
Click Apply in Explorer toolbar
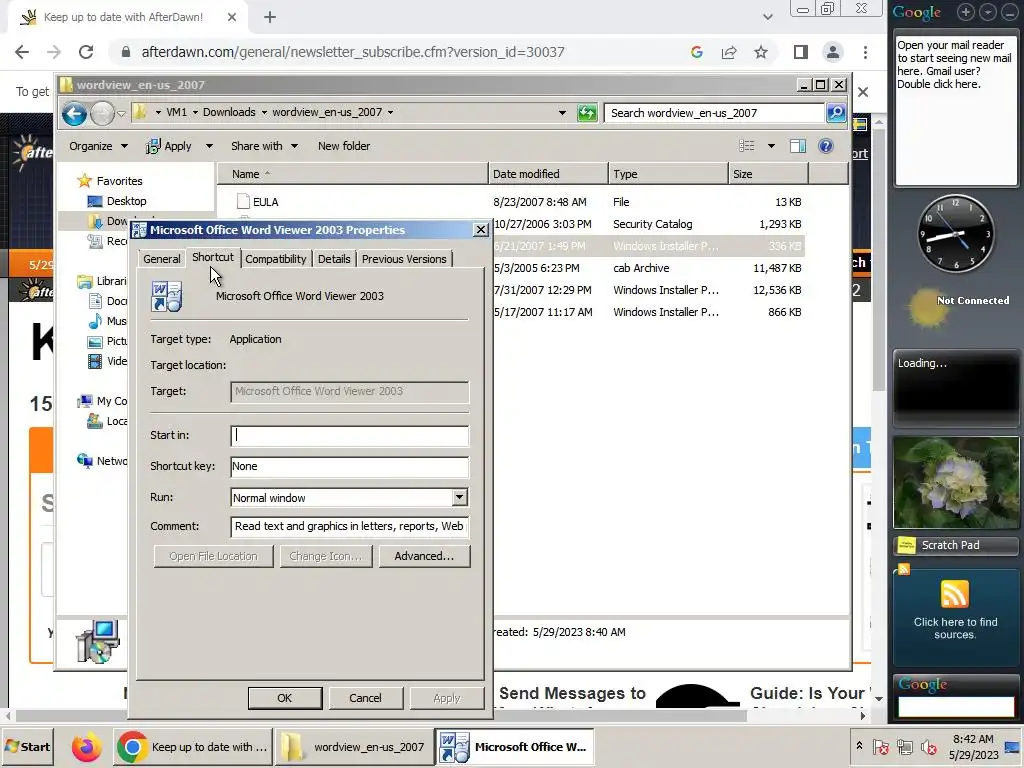click(169, 146)
